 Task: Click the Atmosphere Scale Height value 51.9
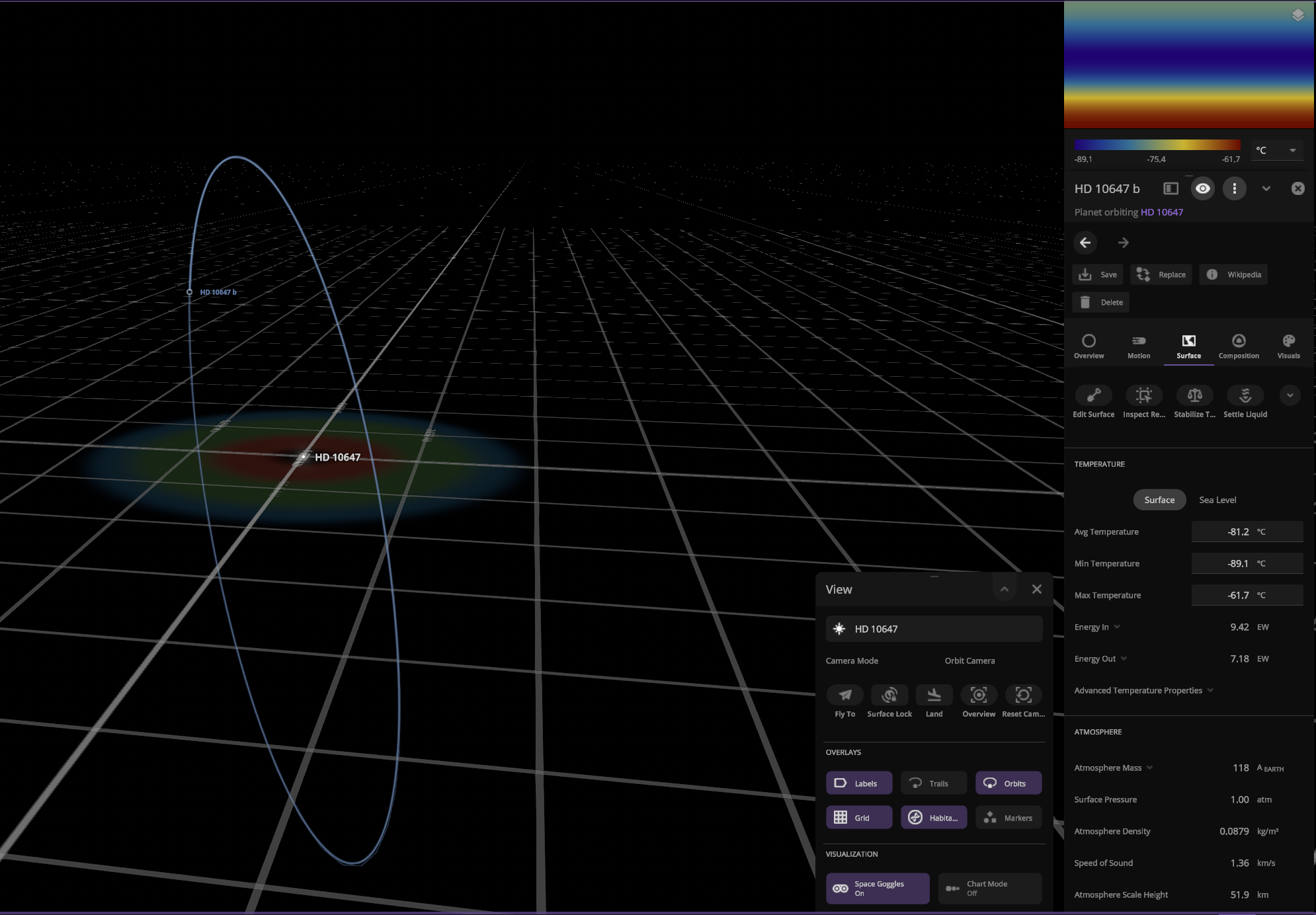point(1239,895)
